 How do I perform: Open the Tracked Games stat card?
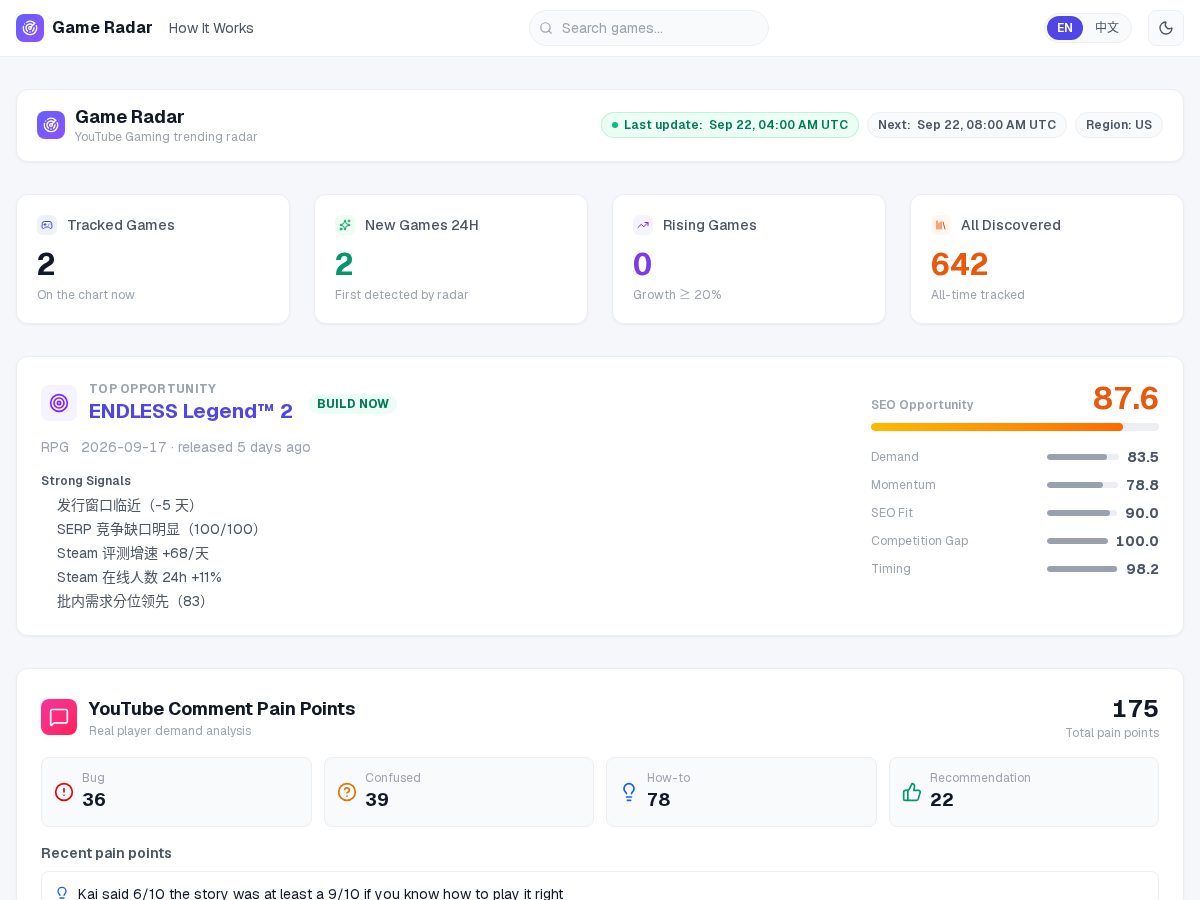tap(153, 259)
